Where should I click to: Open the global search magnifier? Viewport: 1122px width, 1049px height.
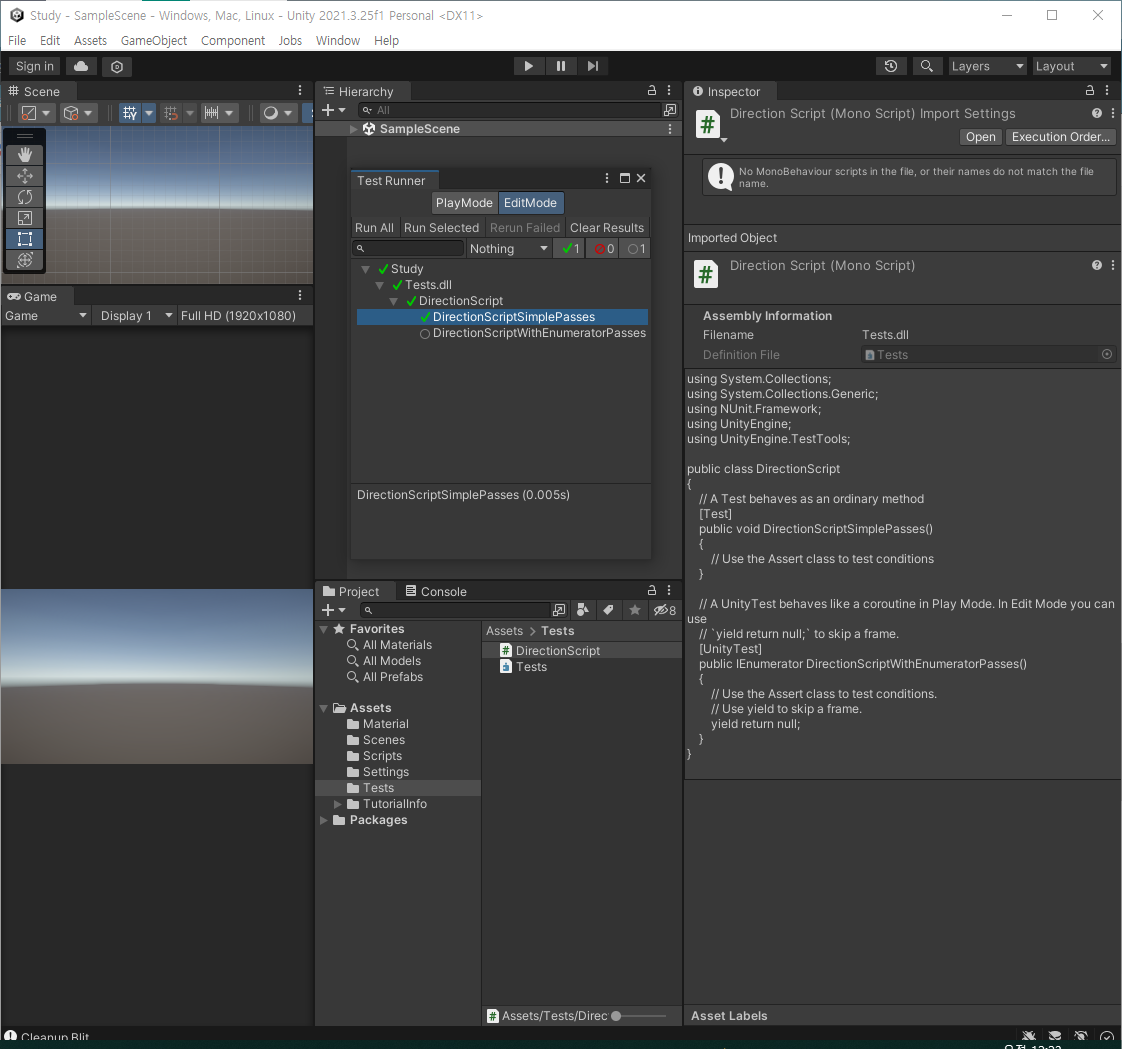[x=927, y=67]
